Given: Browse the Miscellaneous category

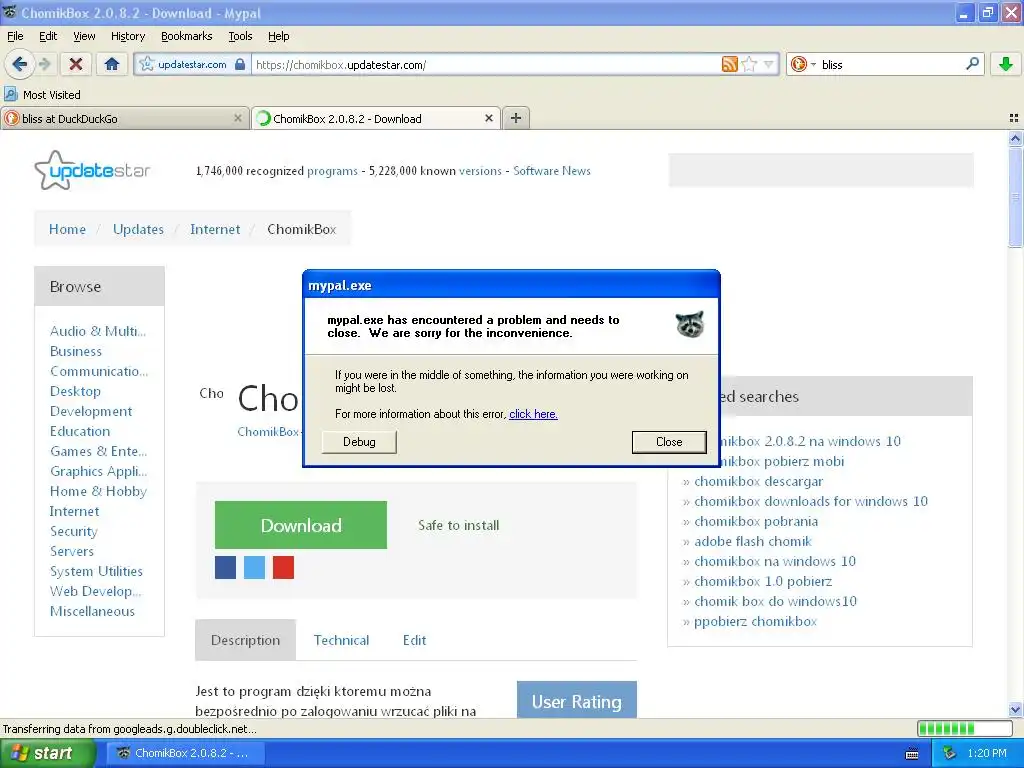Looking at the screenshot, I should tap(92, 611).
